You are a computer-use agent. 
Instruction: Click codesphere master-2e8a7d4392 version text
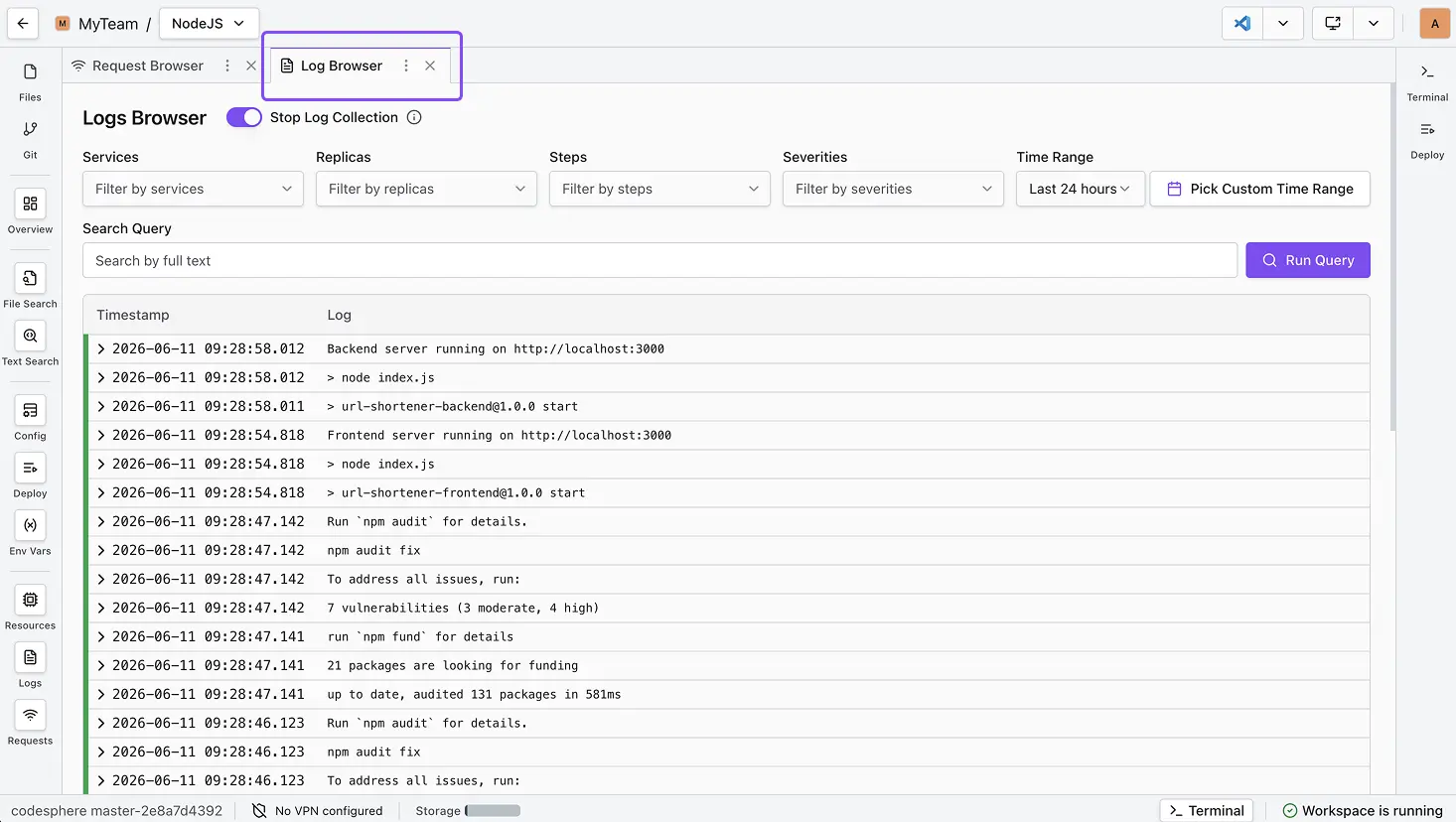click(x=117, y=810)
